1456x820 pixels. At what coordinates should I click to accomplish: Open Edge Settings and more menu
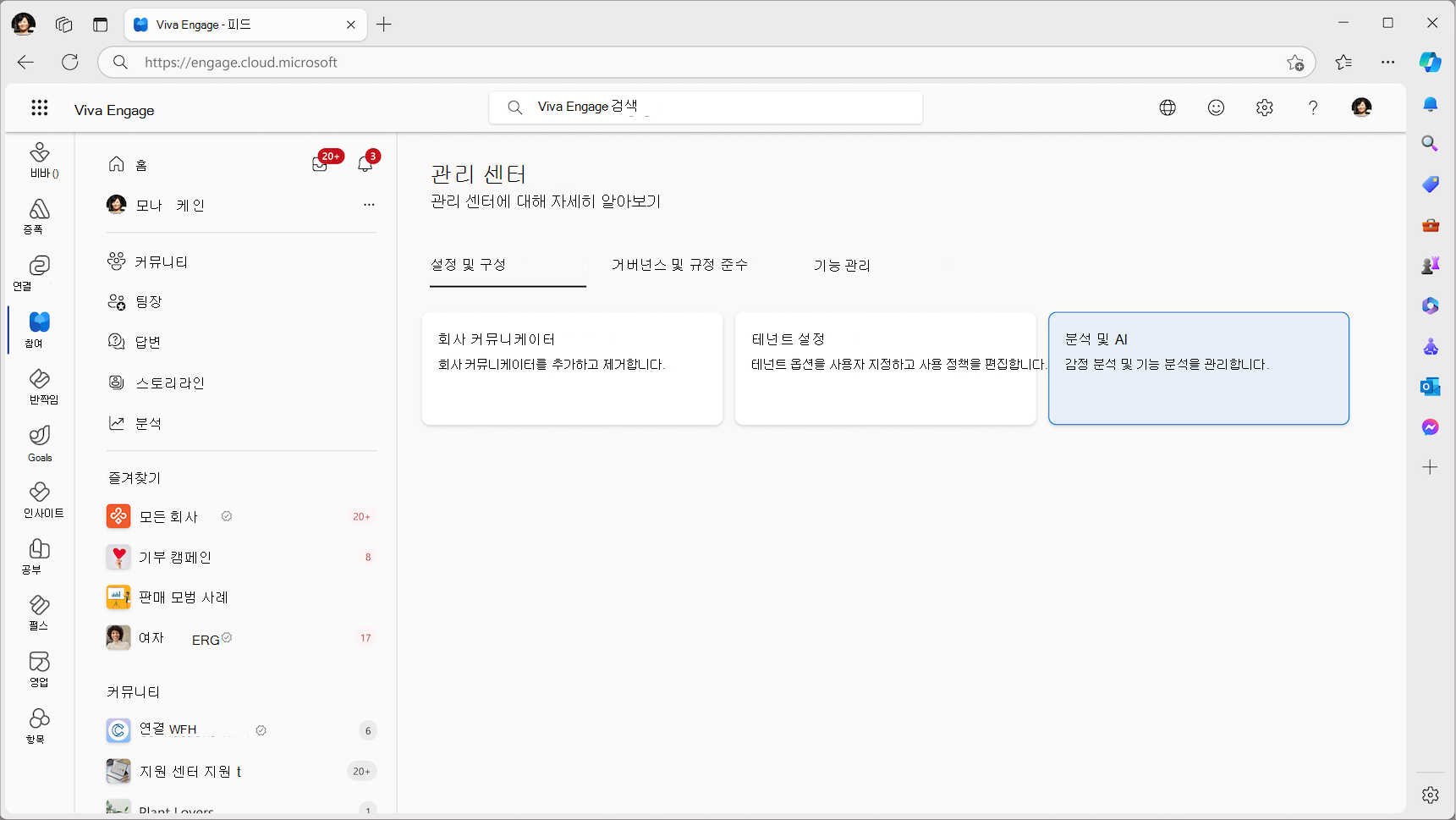[1388, 62]
